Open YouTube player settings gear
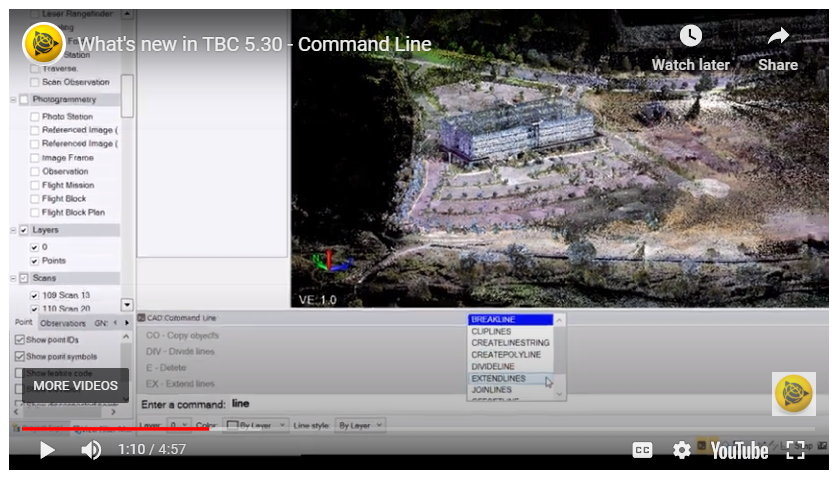 coord(681,450)
